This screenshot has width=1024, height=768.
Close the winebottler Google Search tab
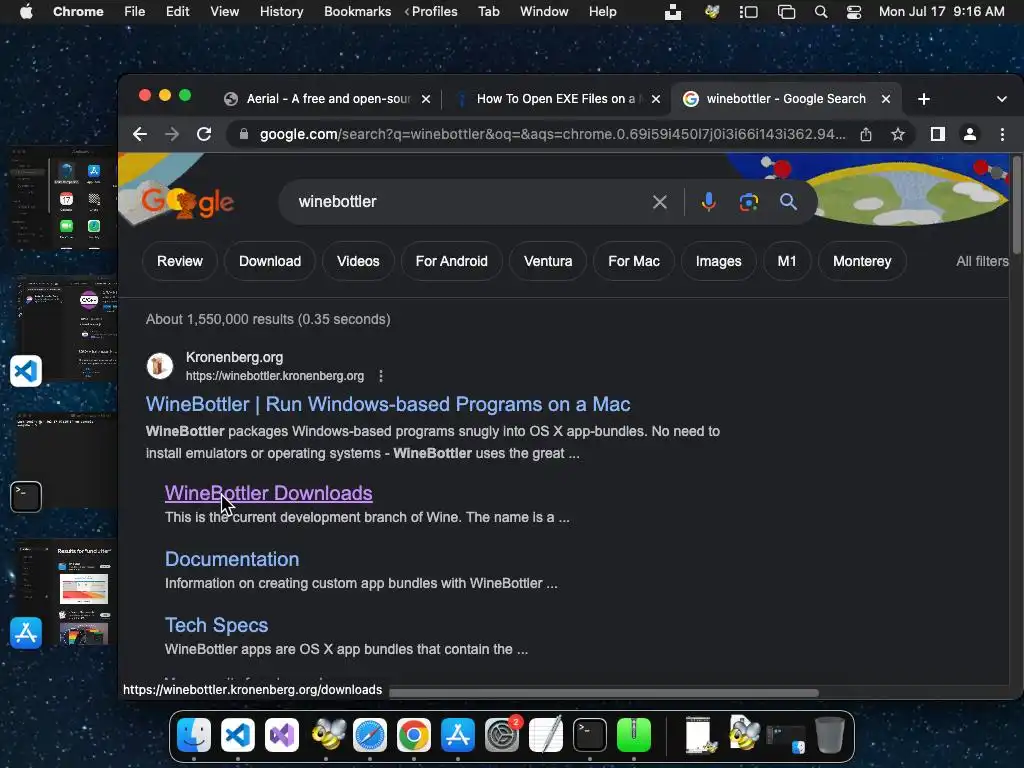tap(886, 99)
